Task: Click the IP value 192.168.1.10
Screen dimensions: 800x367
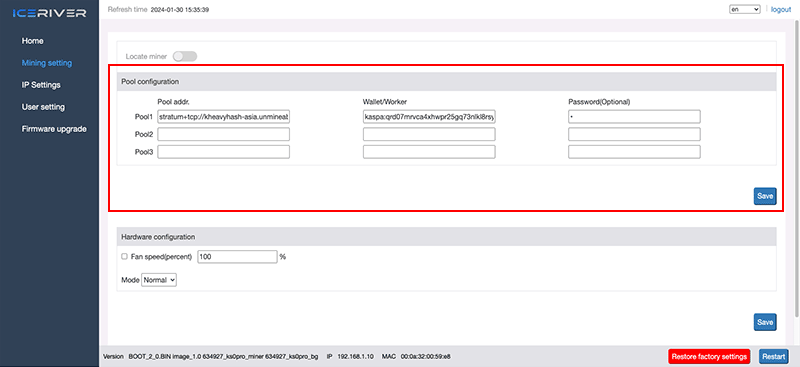Action: pyautogui.click(x=356, y=356)
